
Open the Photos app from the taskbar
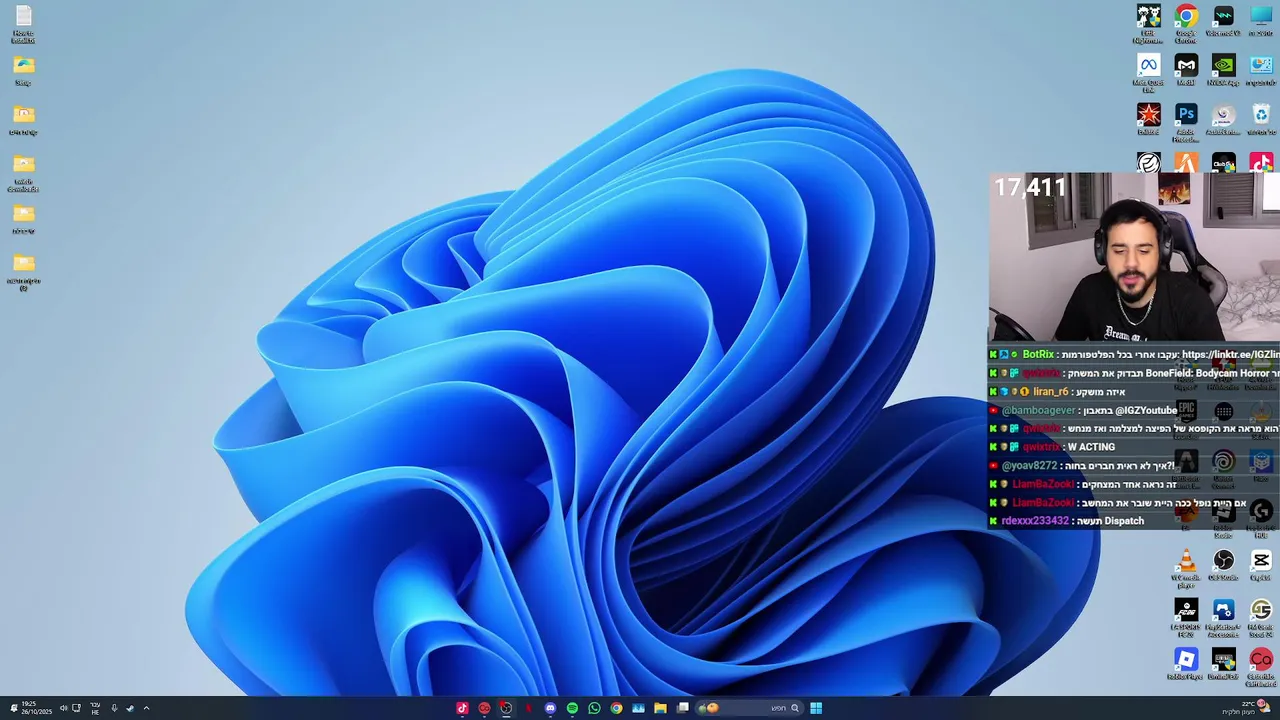pos(638,708)
